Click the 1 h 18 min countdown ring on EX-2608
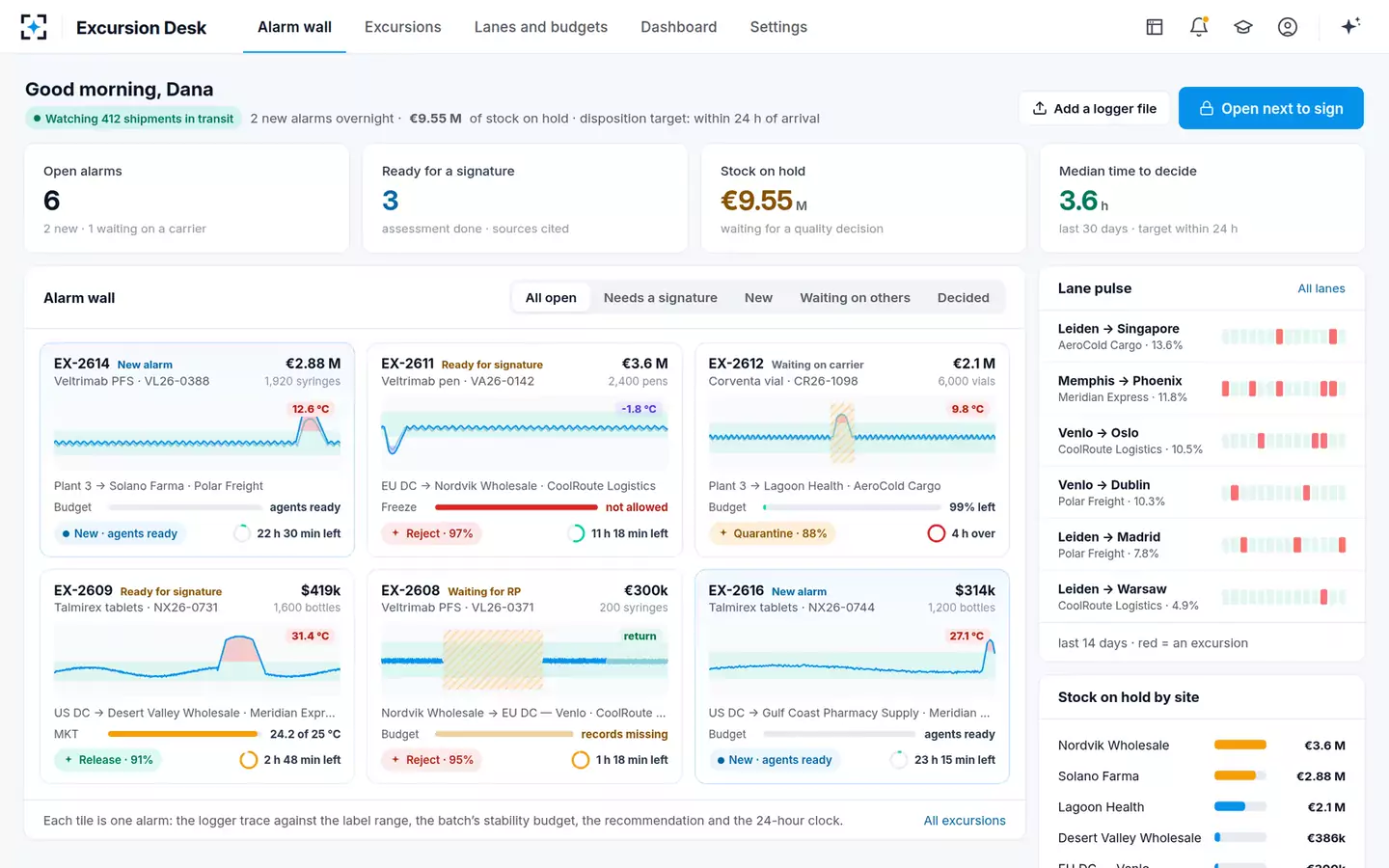1389x868 pixels. click(x=580, y=760)
